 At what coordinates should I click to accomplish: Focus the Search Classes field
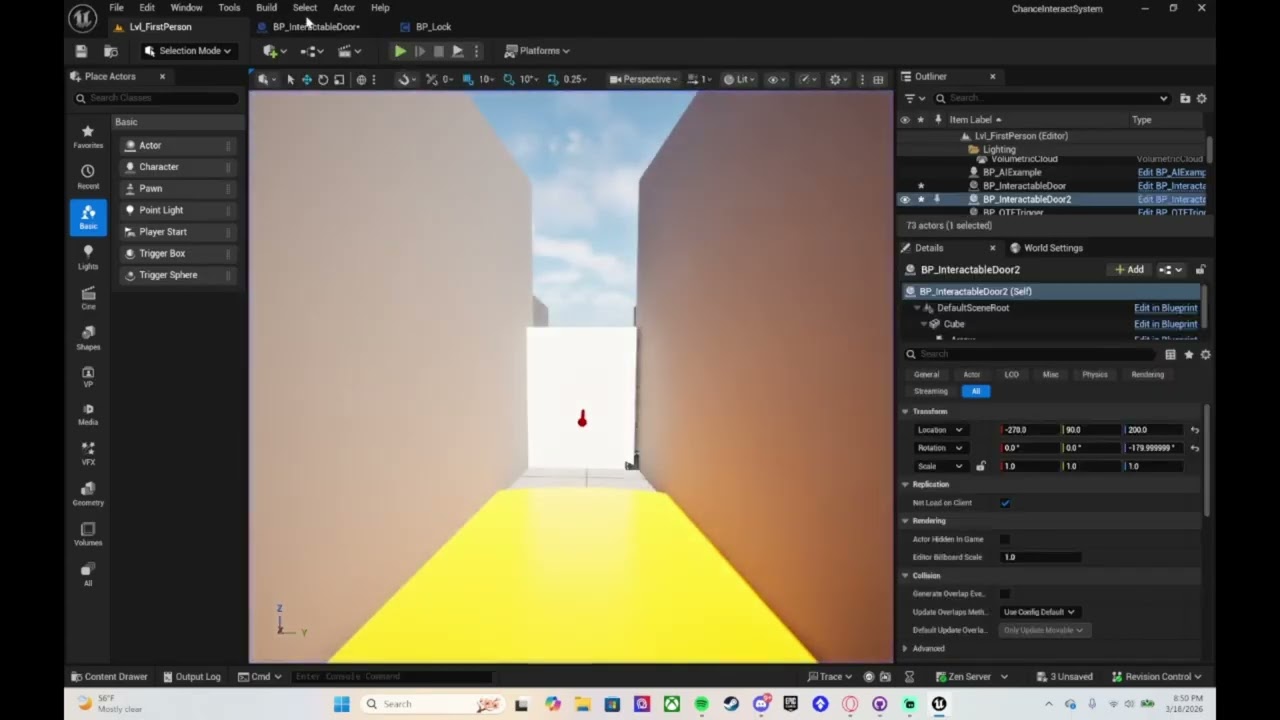point(157,98)
